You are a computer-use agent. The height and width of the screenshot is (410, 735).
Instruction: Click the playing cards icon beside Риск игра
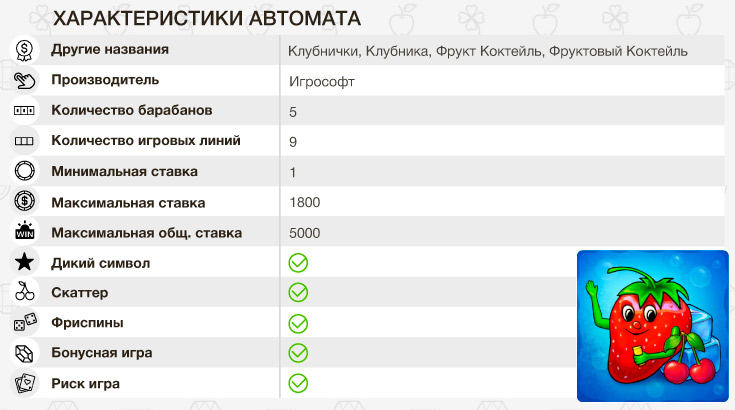25,383
